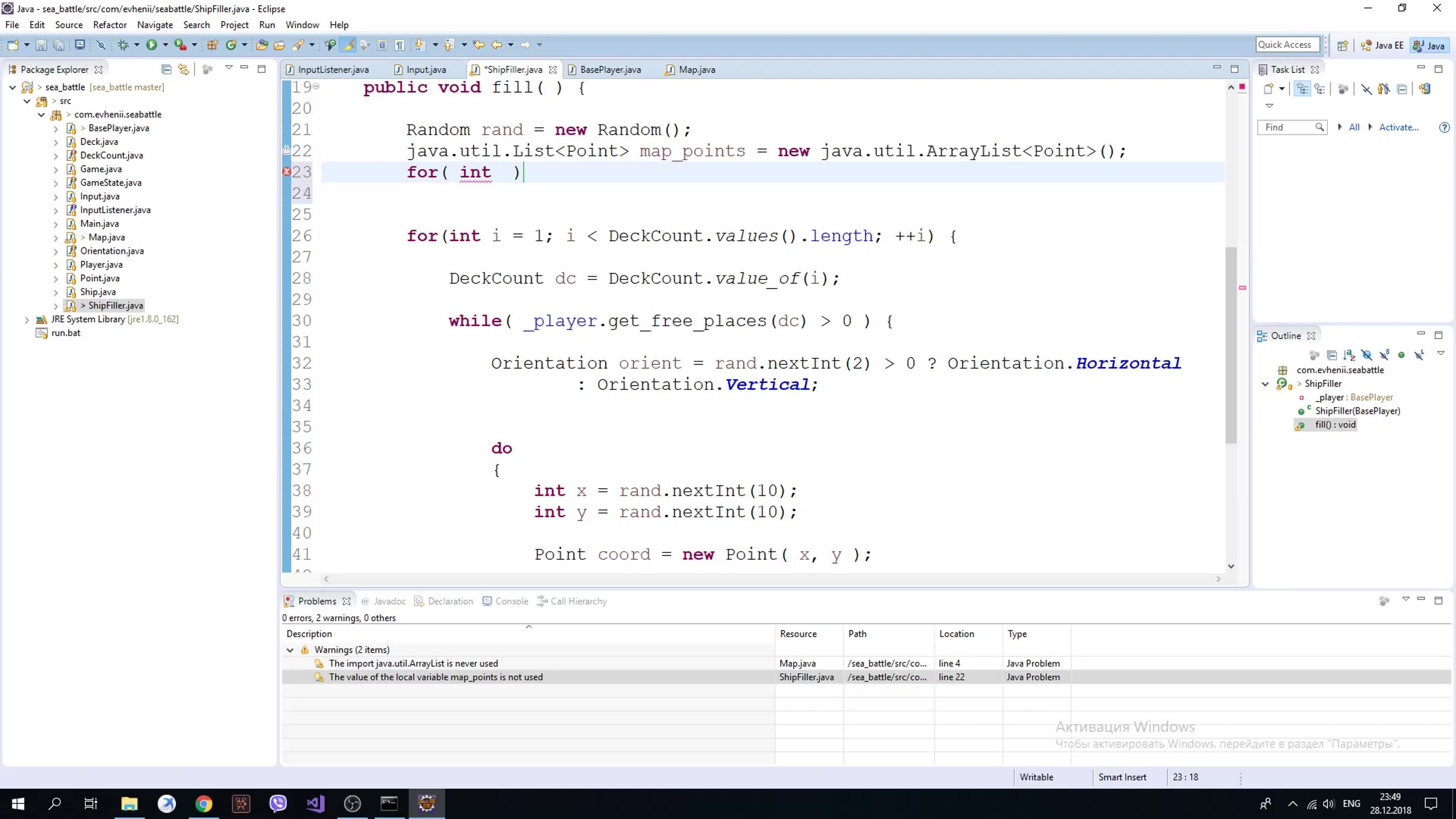The width and height of the screenshot is (1456, 819).
Task: Collapse all nodes in Outline view
Action: coord(1332,355)
